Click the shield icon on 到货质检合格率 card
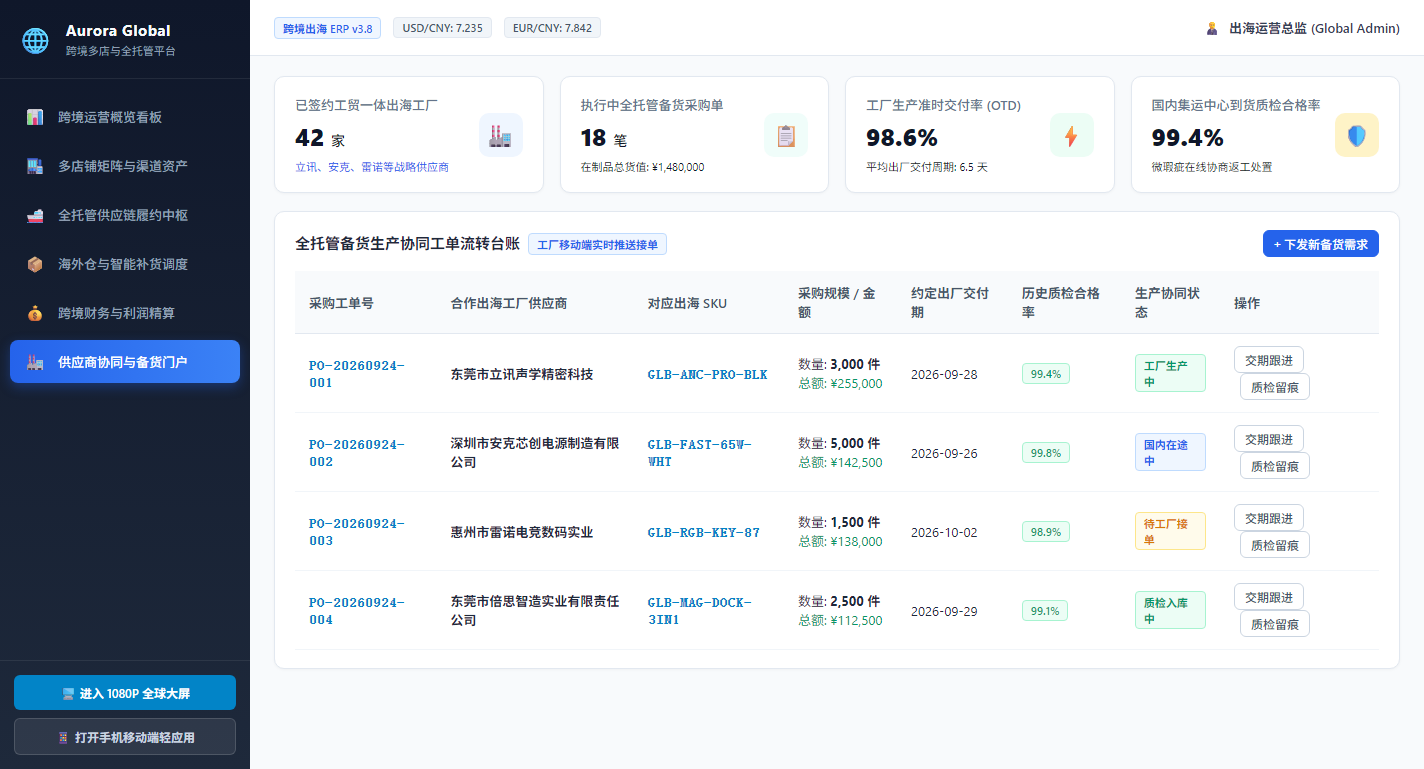 pyautogui.click(x=1356, y=135)
